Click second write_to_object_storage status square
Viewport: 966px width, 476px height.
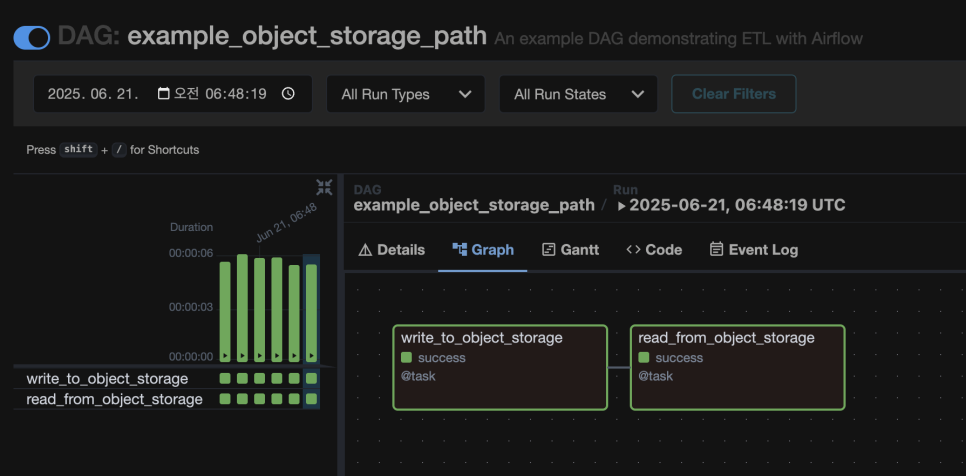(x=242, y=378)
